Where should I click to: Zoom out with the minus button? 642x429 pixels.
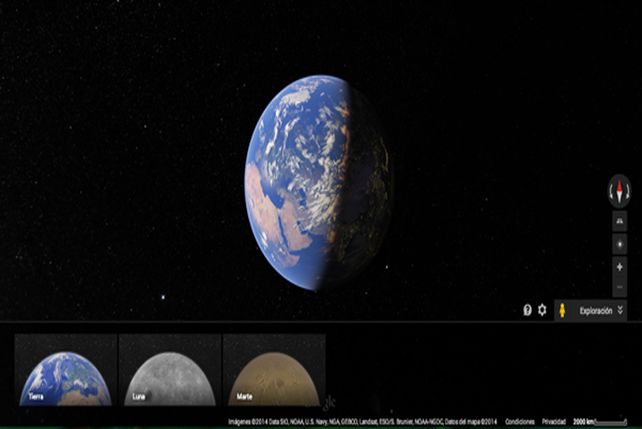pyautogui.click(x=619, y=287)
